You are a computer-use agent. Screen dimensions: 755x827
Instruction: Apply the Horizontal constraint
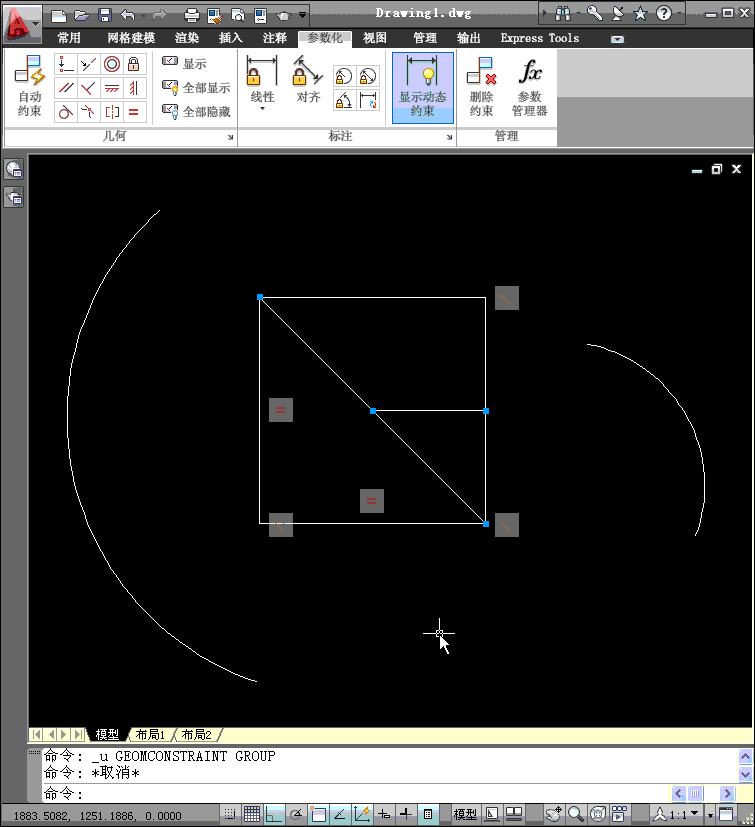[x=111, y=88]
